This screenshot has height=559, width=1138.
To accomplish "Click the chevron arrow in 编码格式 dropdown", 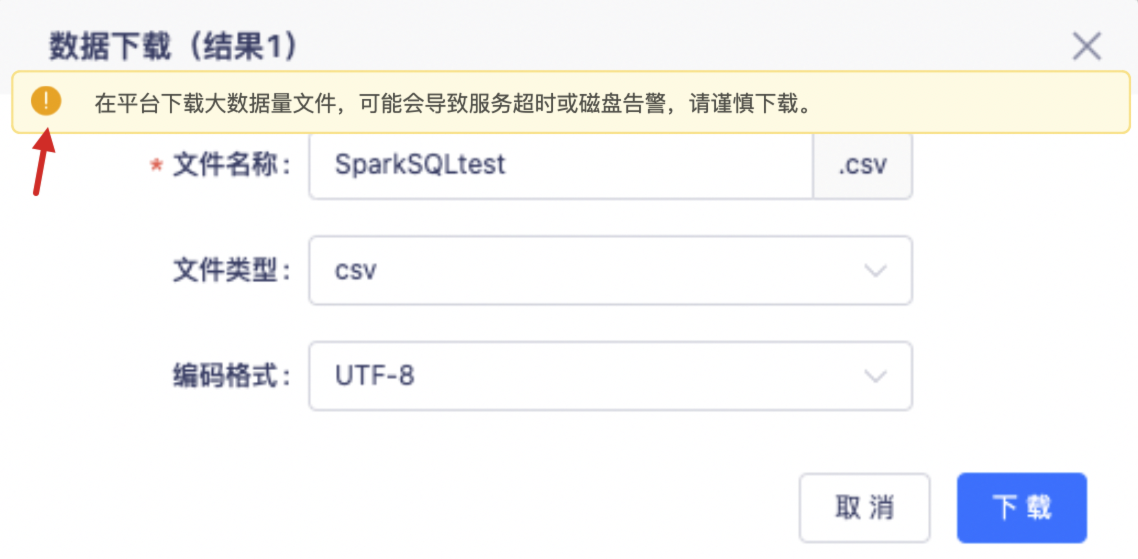I will (876, 376).
